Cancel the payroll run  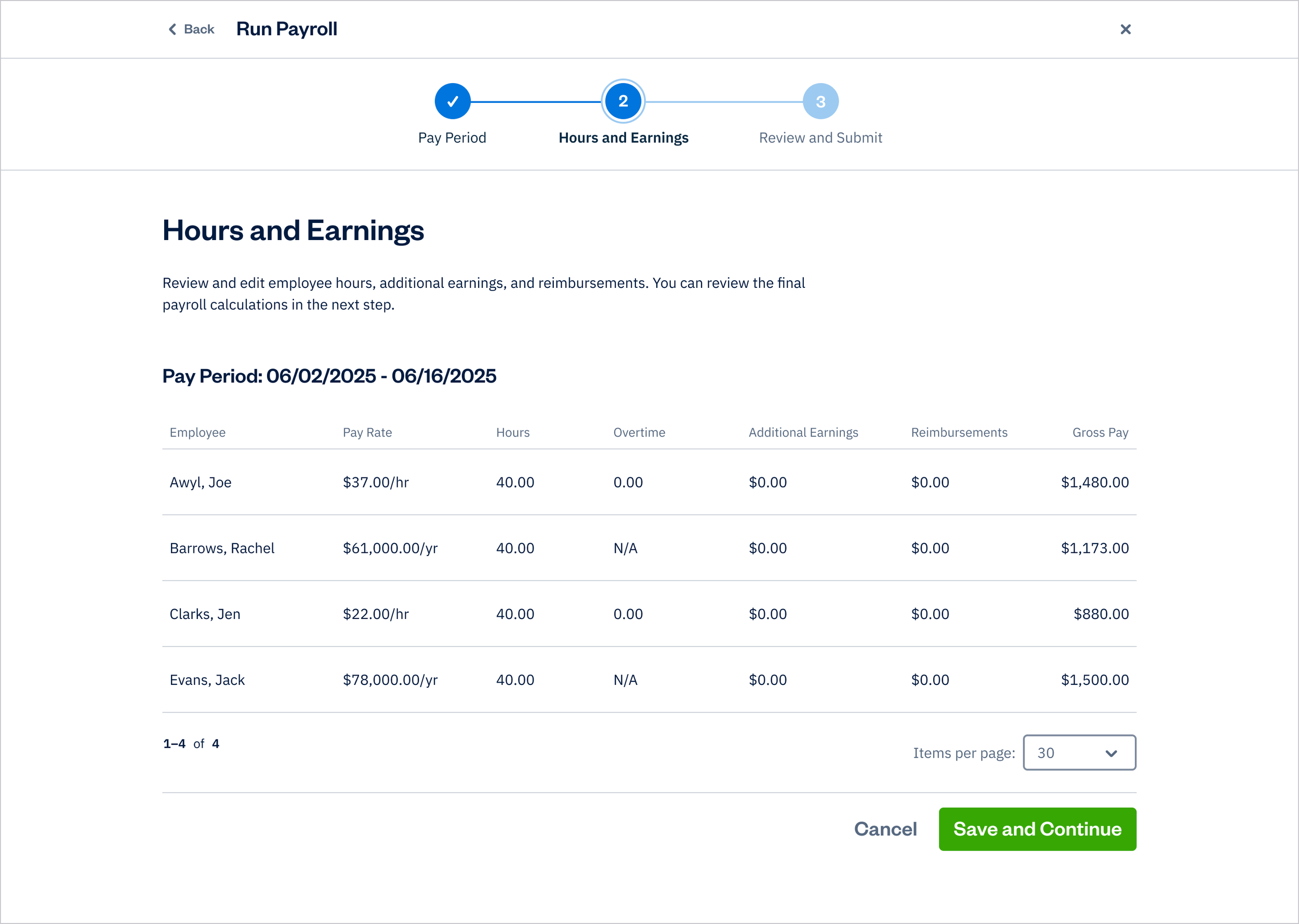pyautogui.click(x=885, y=829)
